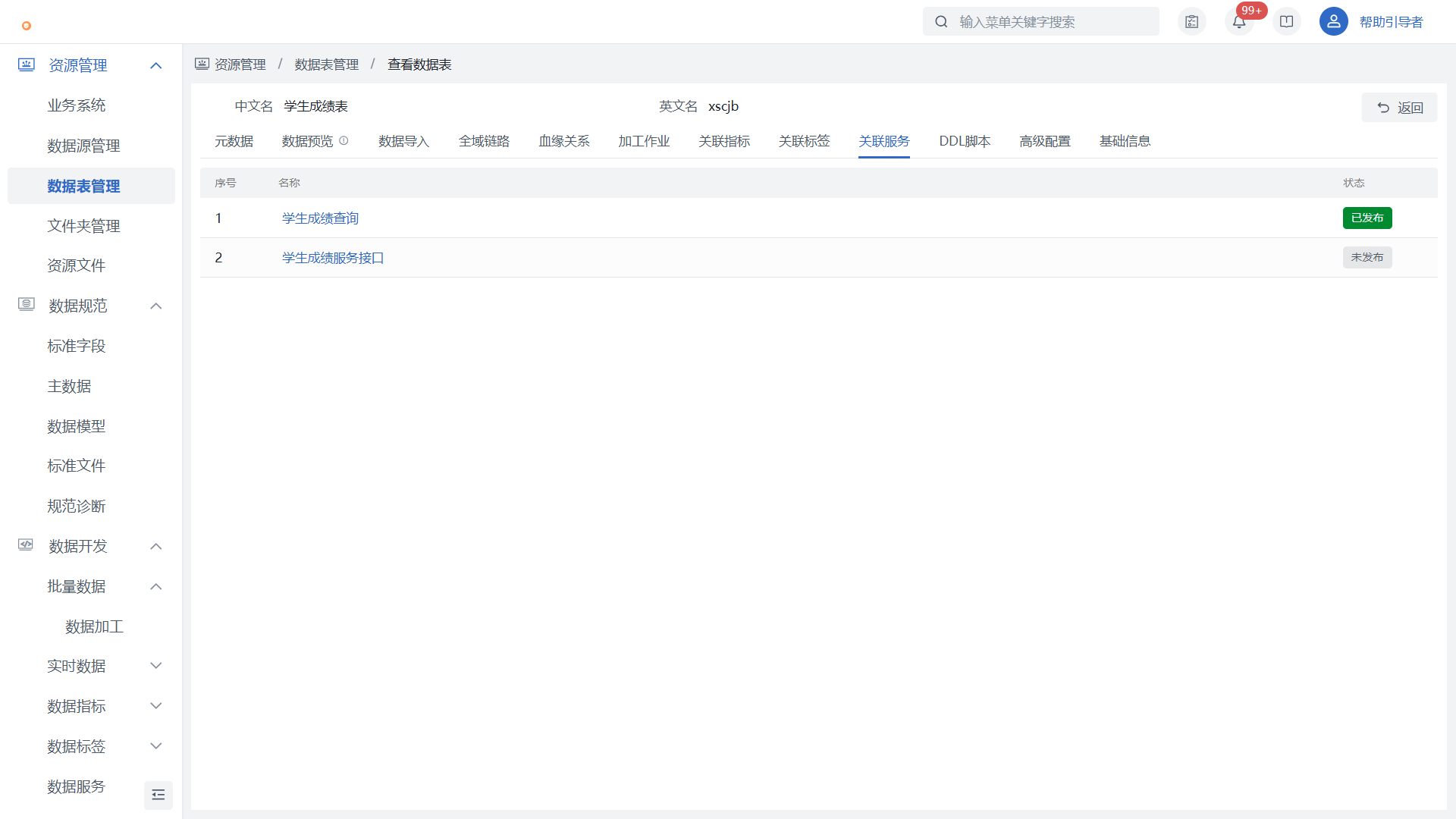Collapse the 资源管理 menu chevron
1456x819 pixels.
(156, 65)
